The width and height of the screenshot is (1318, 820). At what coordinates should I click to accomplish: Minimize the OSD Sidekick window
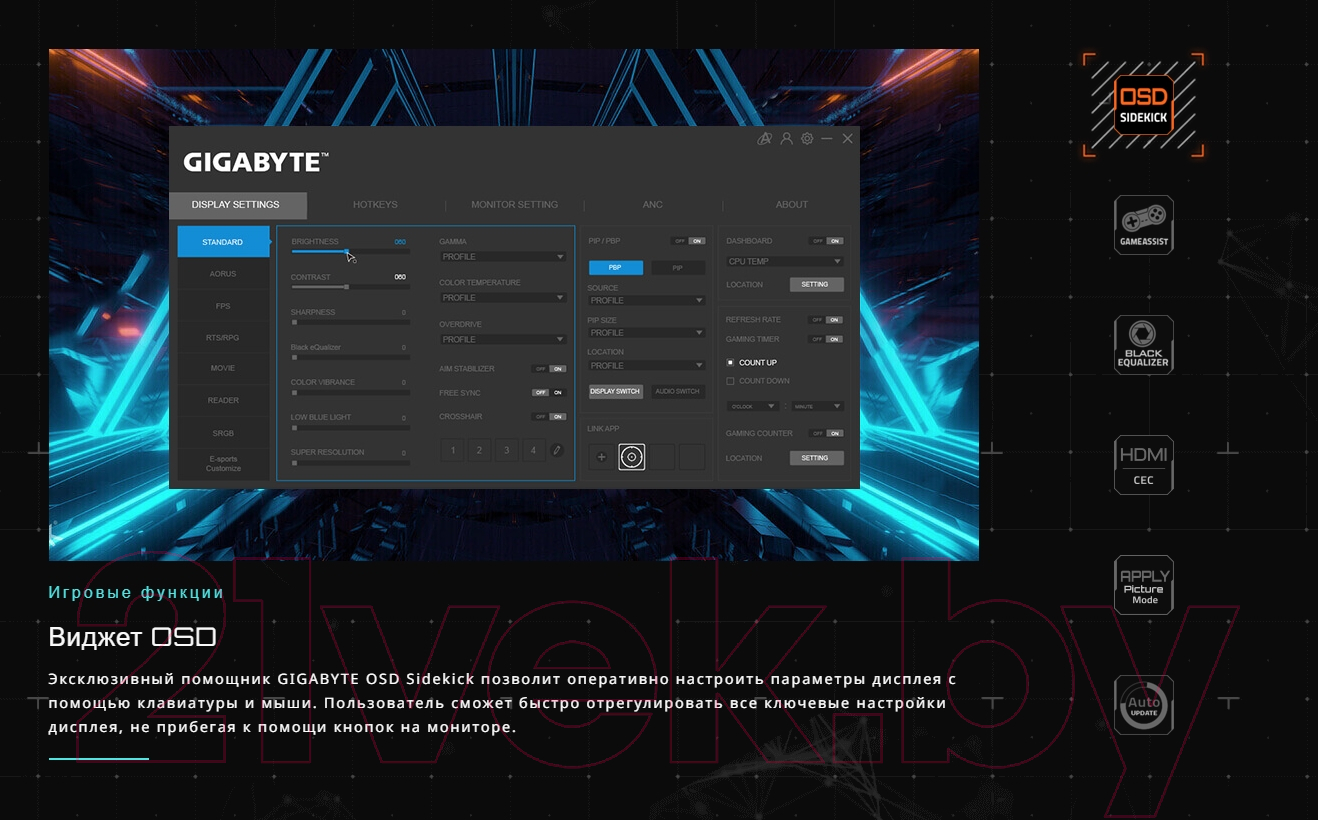pyautogui.click(x=827, y=139)
